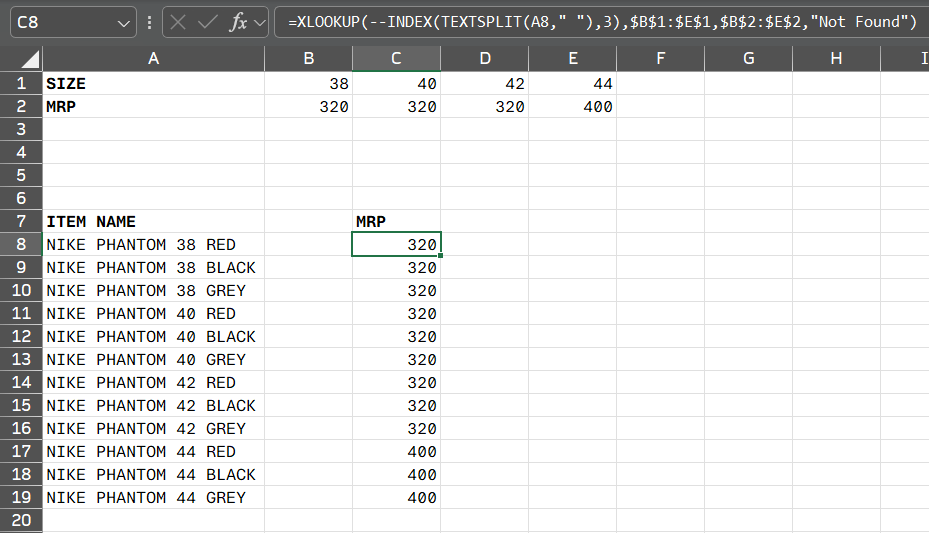The width and height of the screenshot is (929, 533).
Task: Click size cell containing 42
Action: click(485, 84)
